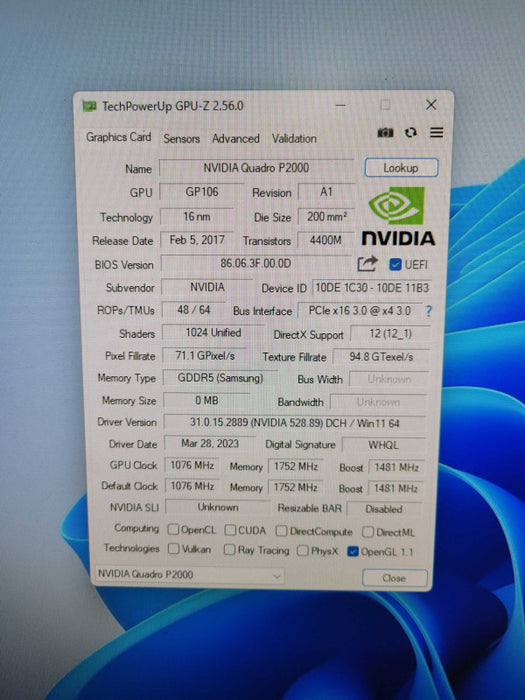Click the Default Clock field 1076 MHz
525x700 pixels.
tap(192, 486)
